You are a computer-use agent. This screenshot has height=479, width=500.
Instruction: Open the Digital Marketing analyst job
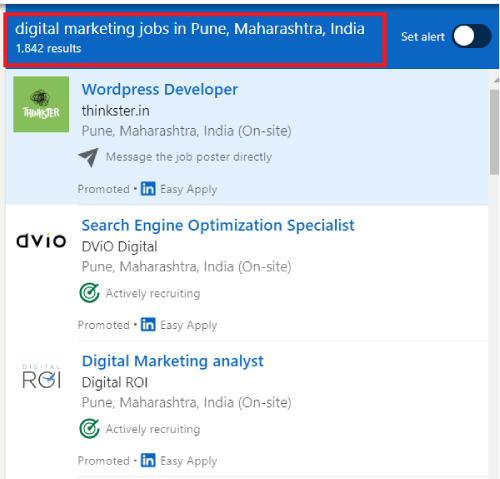[x=173, y=361]
